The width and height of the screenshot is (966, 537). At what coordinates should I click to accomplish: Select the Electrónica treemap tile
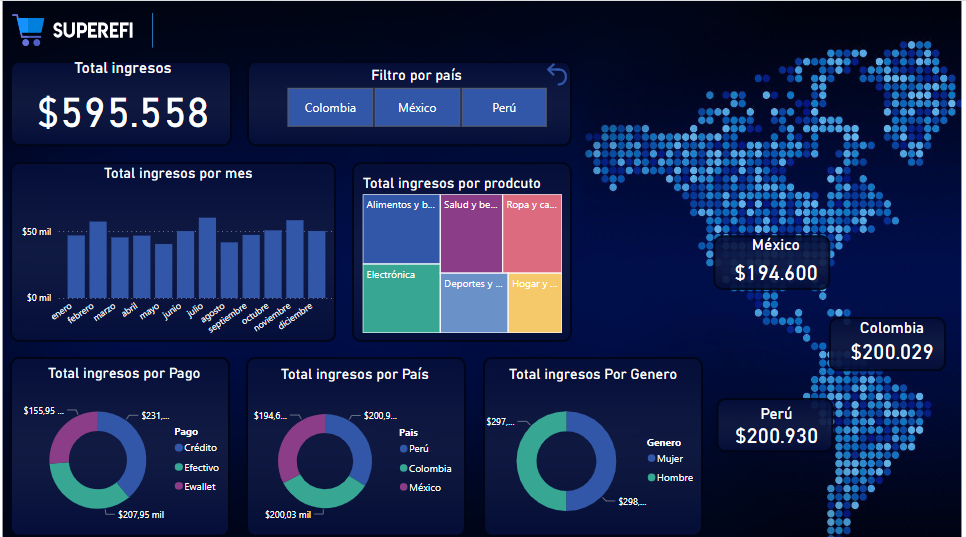coord(401,298)
